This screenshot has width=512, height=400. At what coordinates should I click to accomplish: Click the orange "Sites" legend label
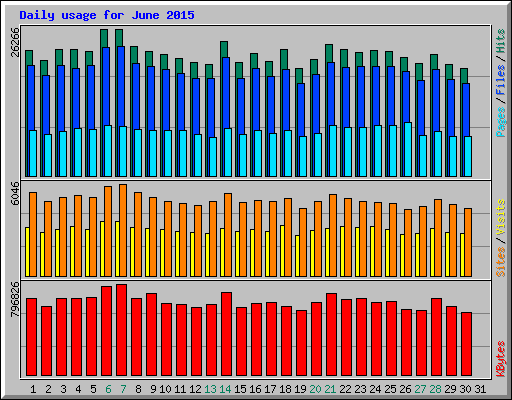[501, 262]
